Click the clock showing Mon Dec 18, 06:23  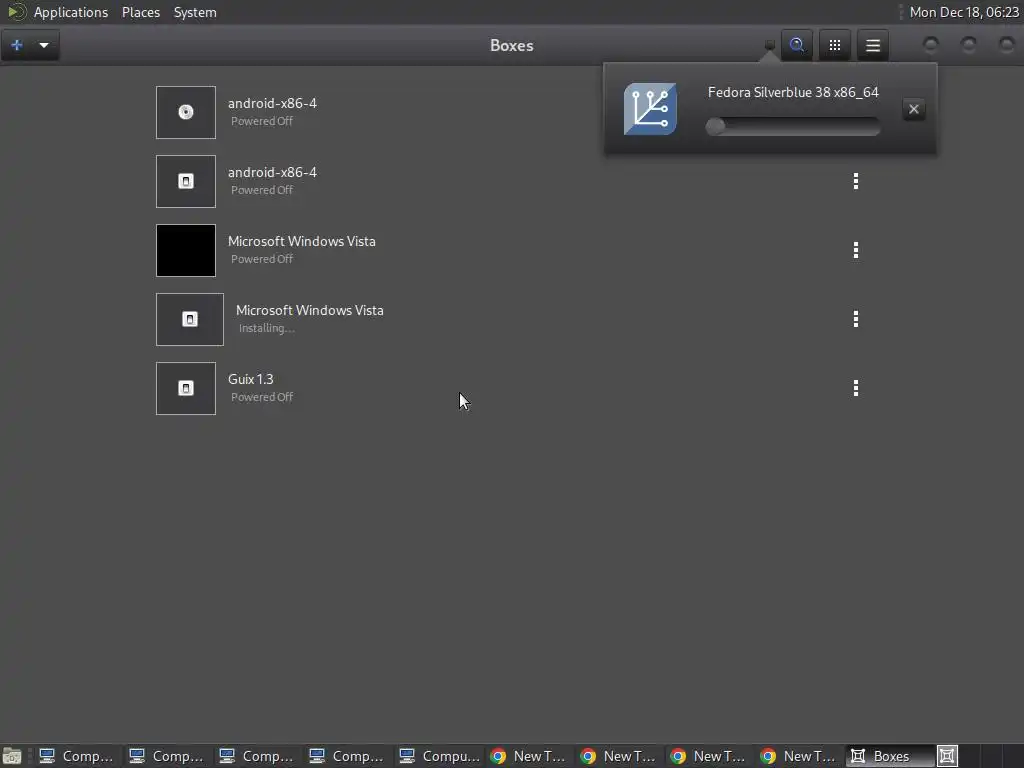pyautogui.click(x=964, y=12)
